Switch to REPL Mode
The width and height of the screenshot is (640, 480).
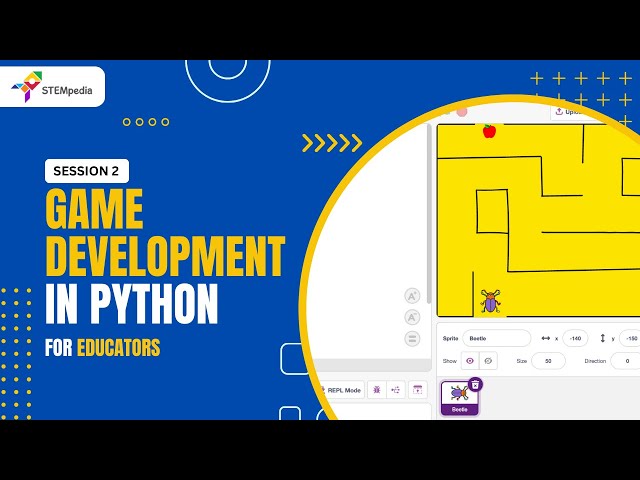coord(341,390)
